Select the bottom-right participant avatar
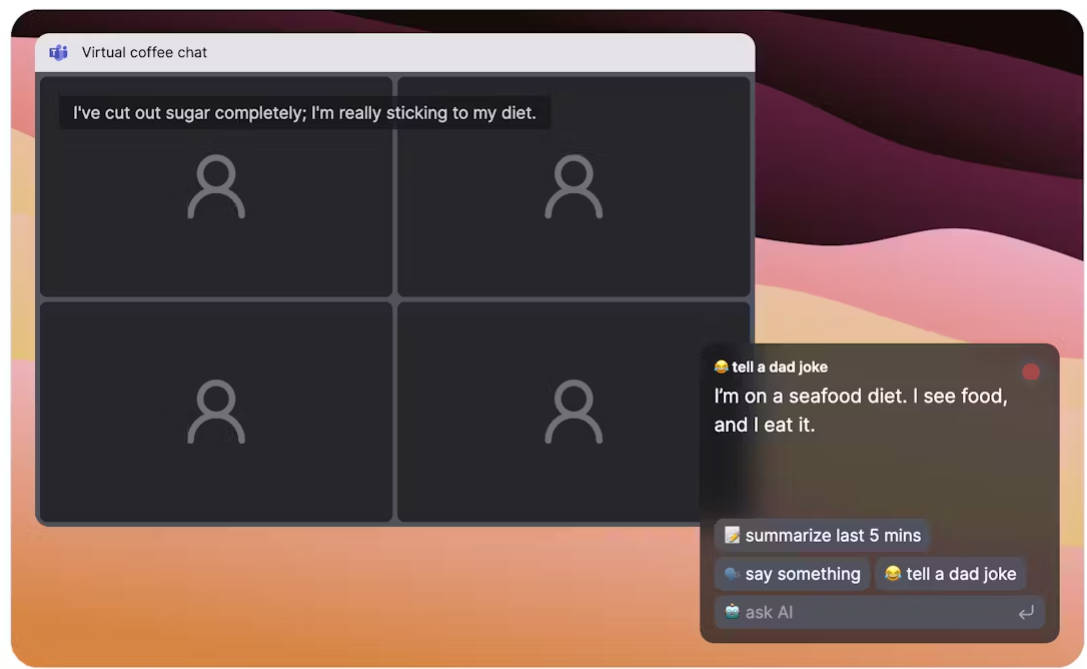The image size is (1087, 669). 573,412
